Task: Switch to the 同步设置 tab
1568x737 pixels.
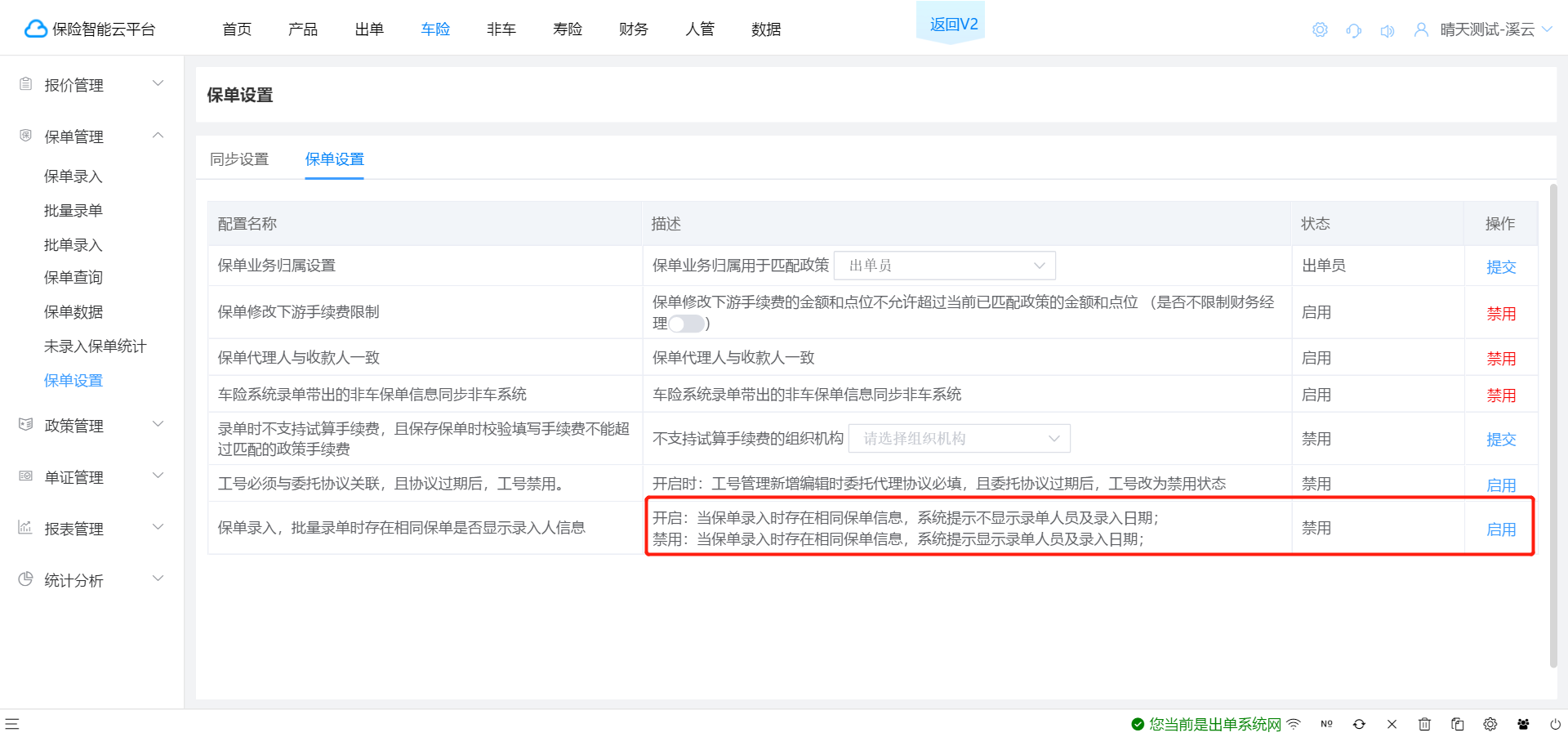Action: click(239, 159)
